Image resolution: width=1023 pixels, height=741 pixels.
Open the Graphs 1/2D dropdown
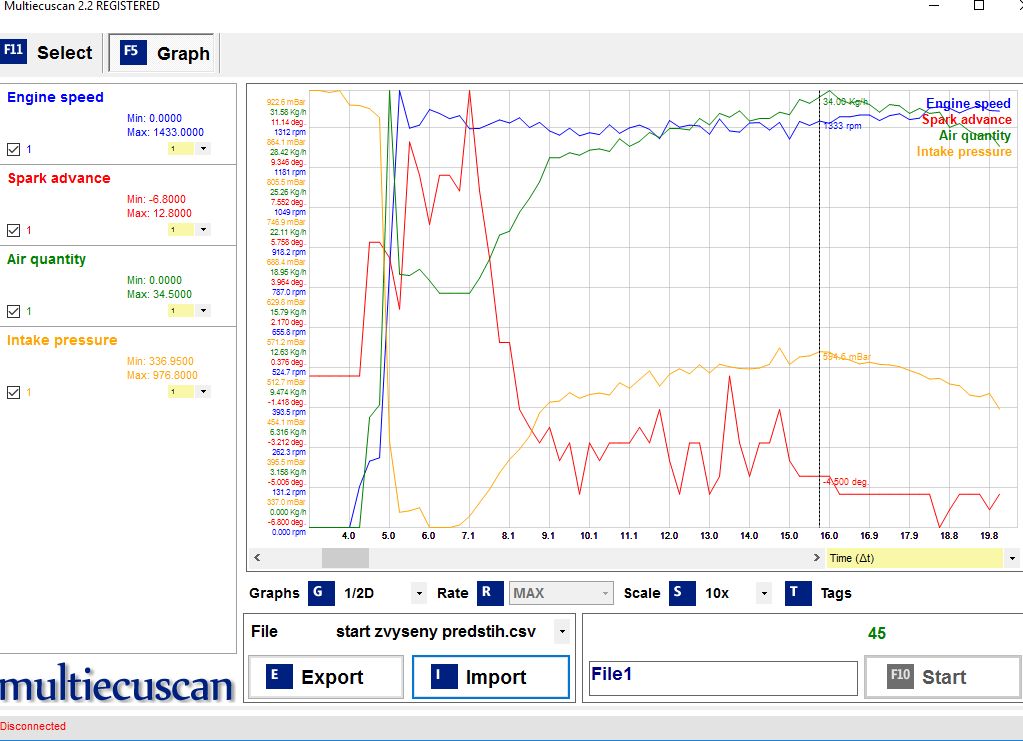(x=418, y=593)
